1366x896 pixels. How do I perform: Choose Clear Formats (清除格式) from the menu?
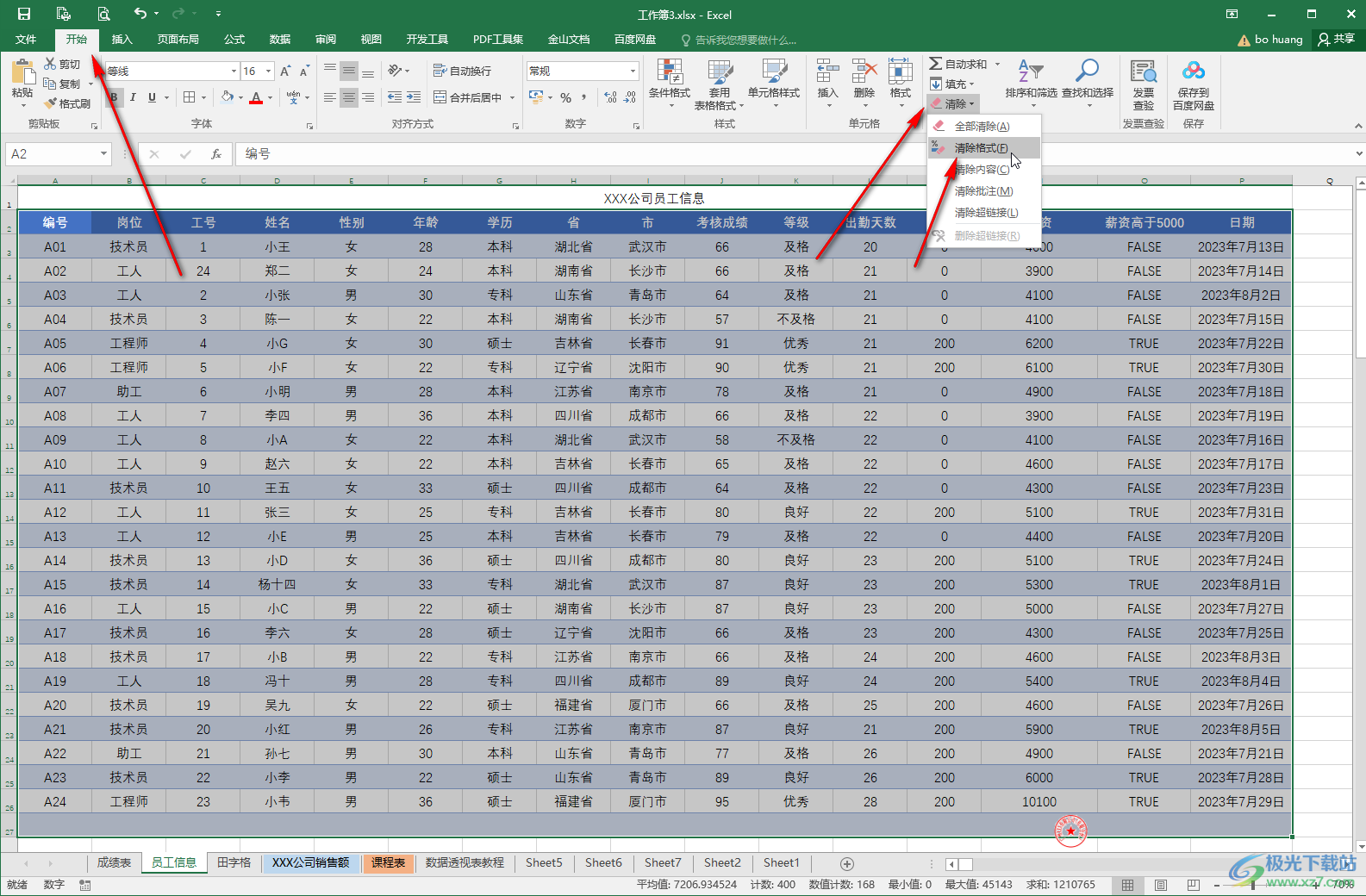point(983,148)
